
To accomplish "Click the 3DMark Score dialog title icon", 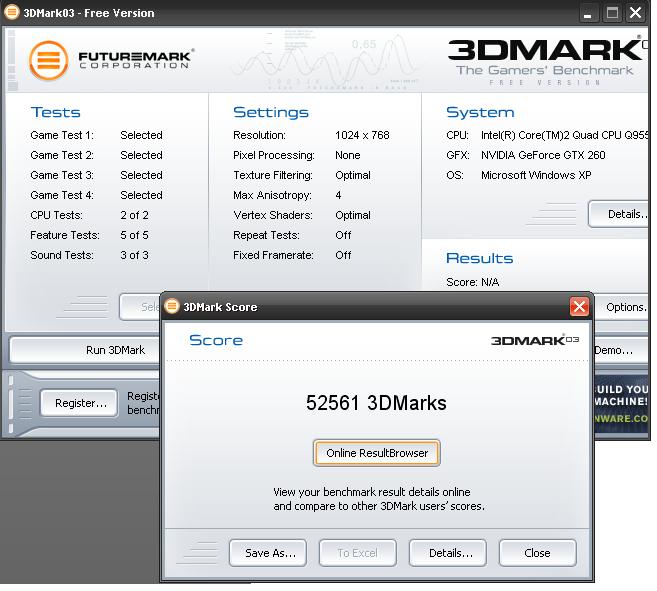I will point(171,306).
